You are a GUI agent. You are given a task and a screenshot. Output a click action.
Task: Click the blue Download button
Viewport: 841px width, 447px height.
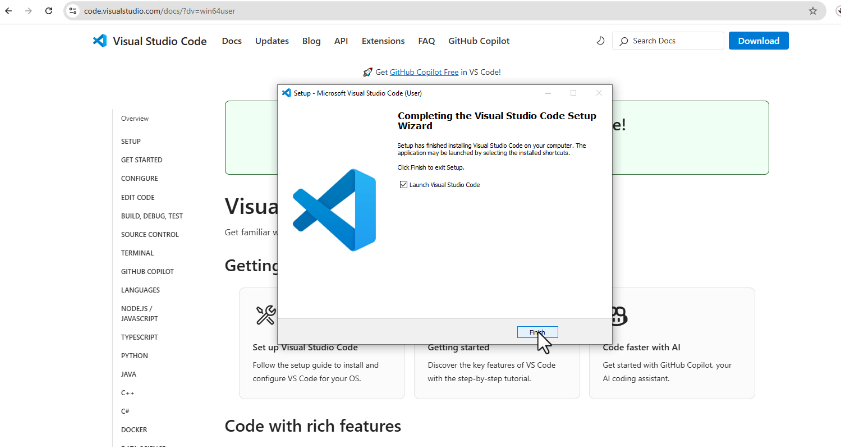(x=758, y=41)
